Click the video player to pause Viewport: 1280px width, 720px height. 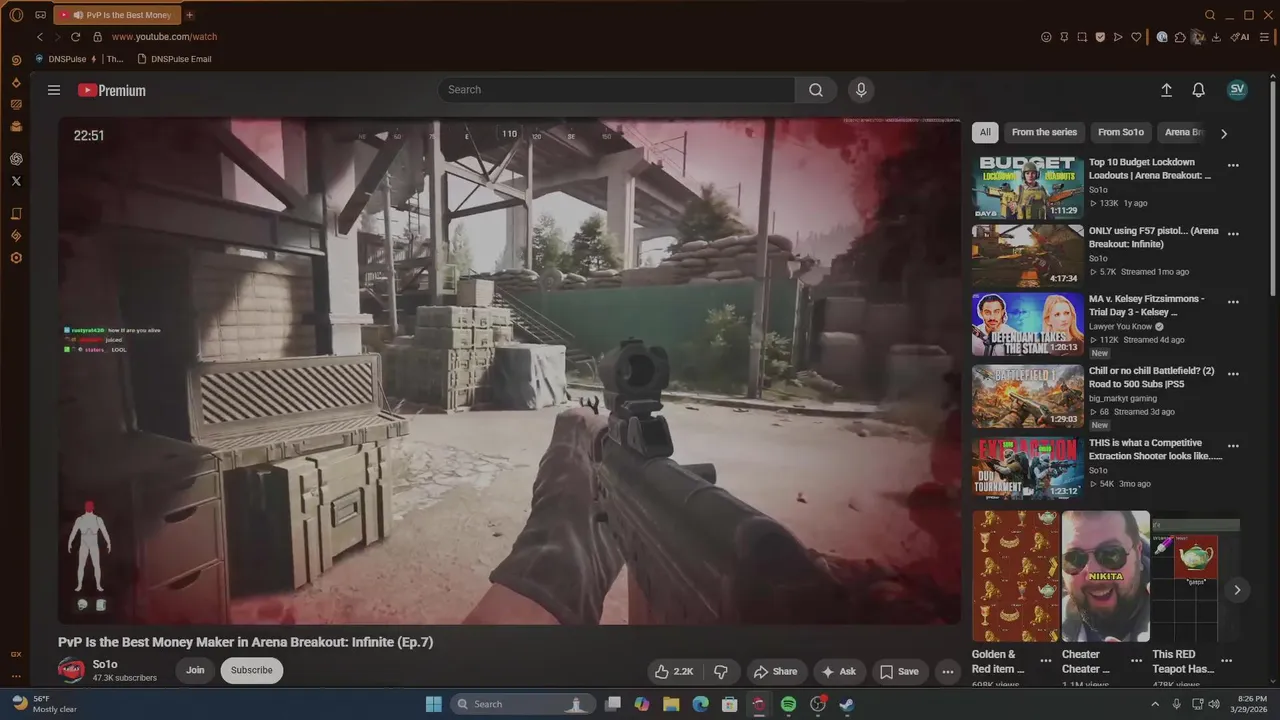pos(509,370)
